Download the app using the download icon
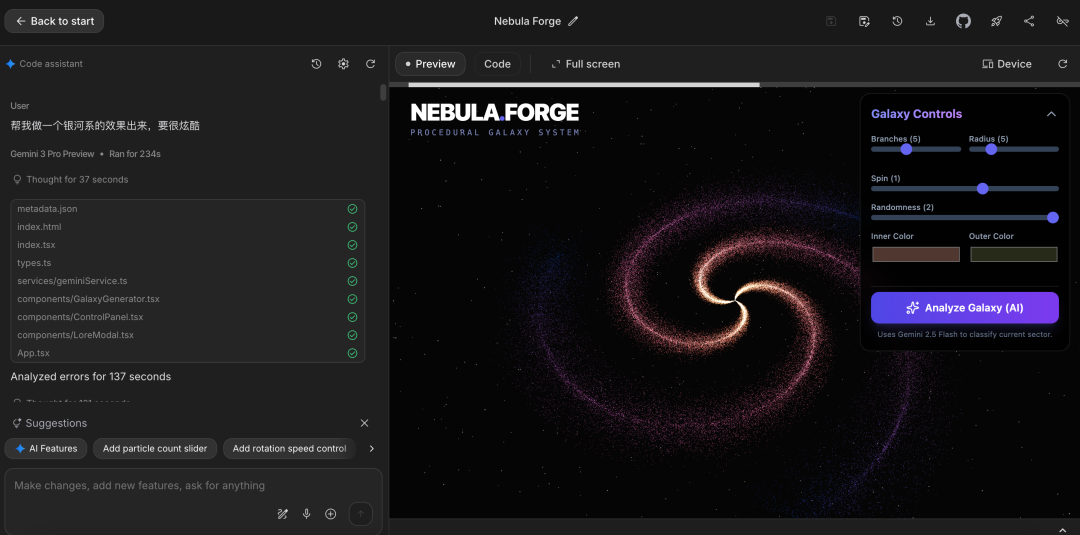 coord(930,21)
